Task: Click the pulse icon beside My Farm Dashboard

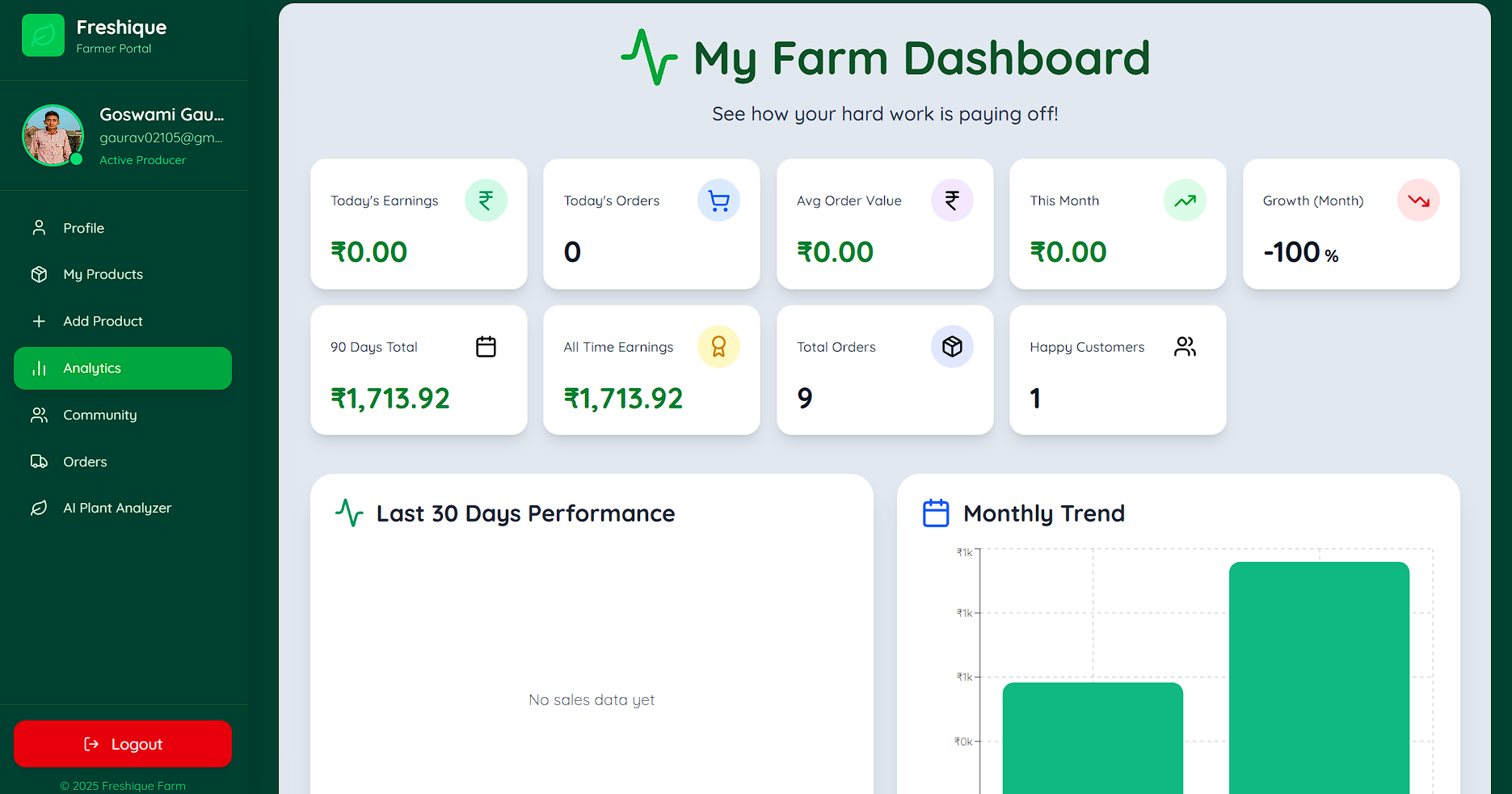Action: click(649, 57)
